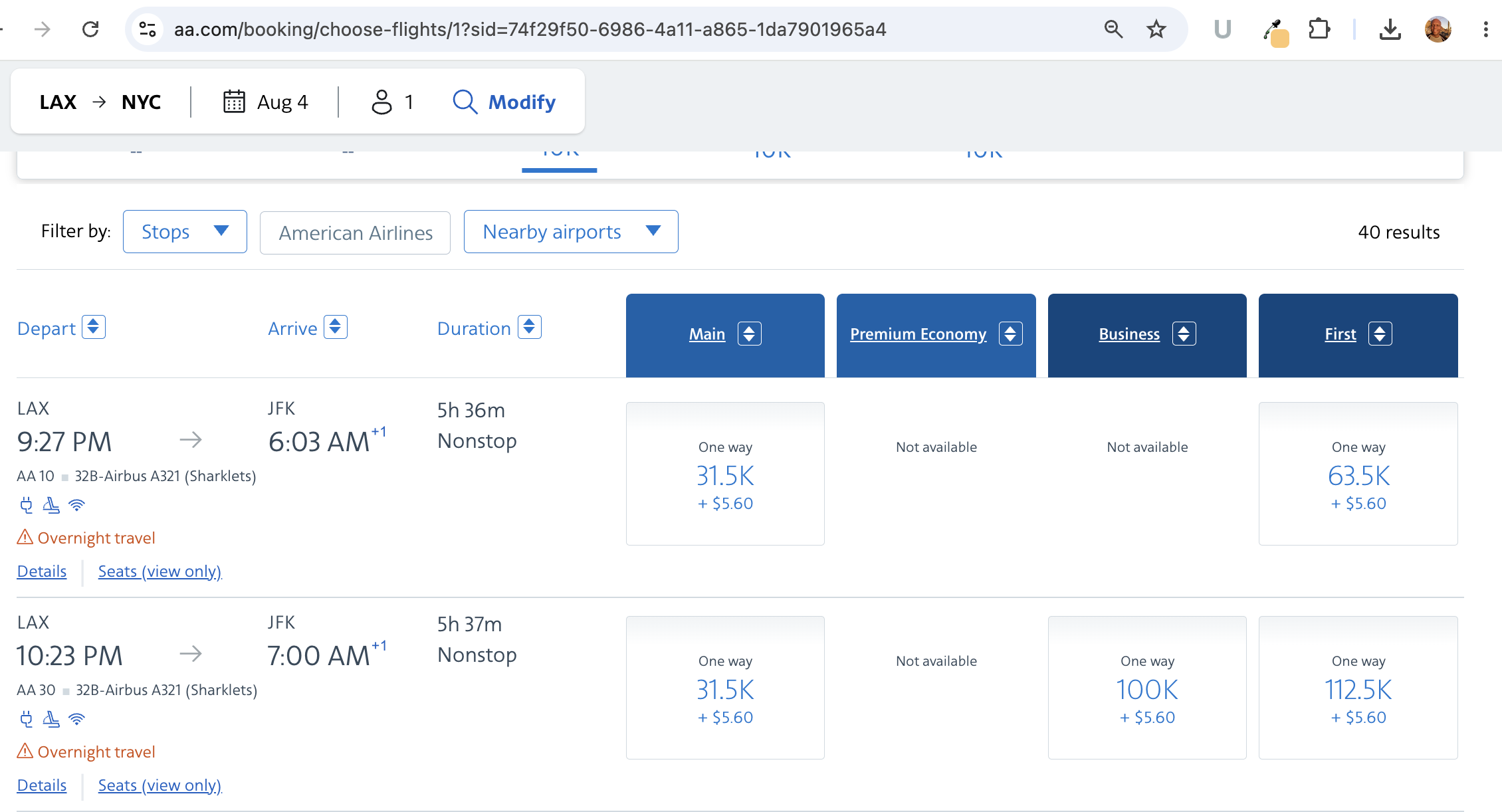Image resolution: width=1502 pixels, height=812 pixels.
Task: Open the Chrome three-dot menu
Action: pos(1485,29)
